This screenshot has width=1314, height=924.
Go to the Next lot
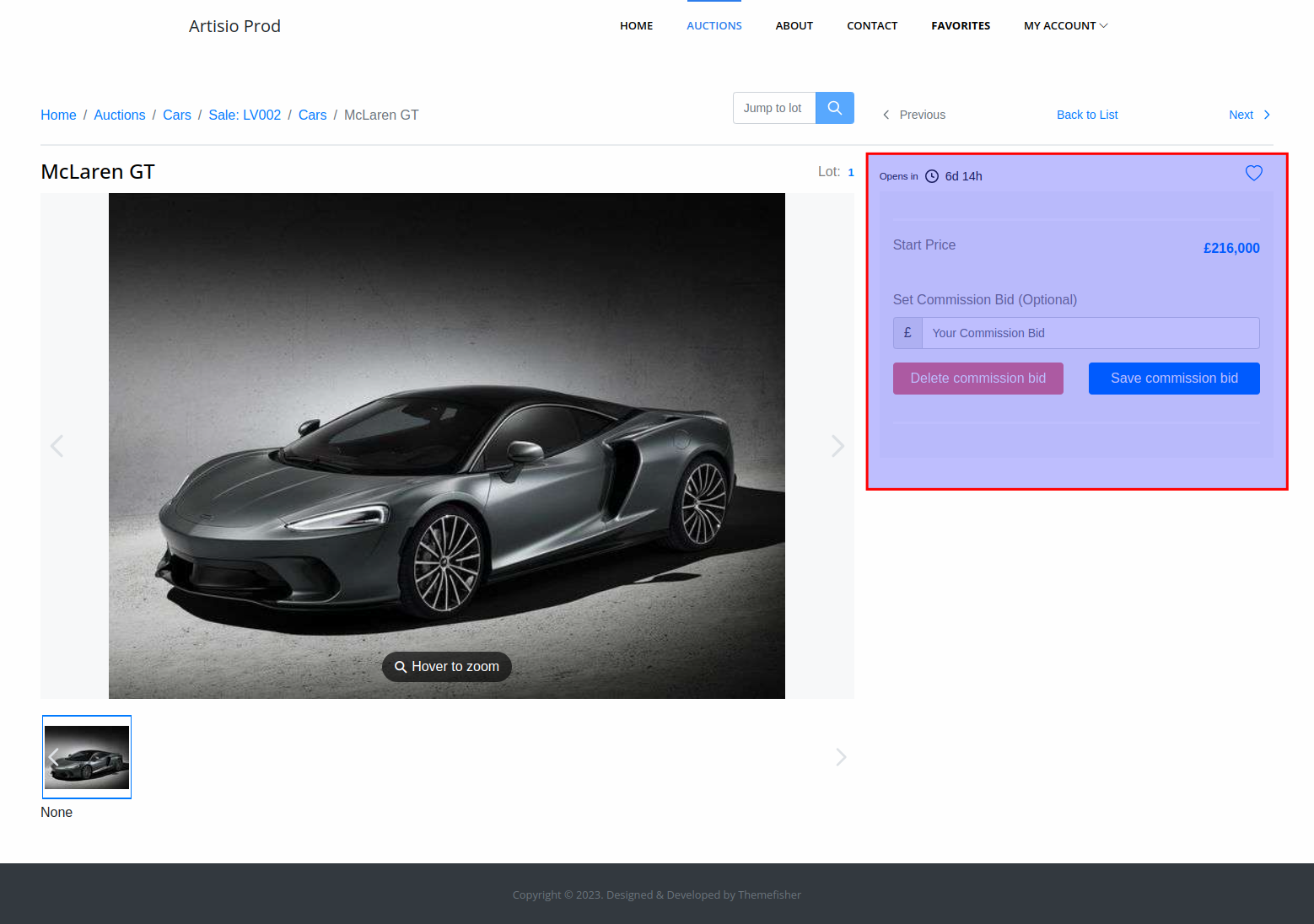tap(1250, 115)
